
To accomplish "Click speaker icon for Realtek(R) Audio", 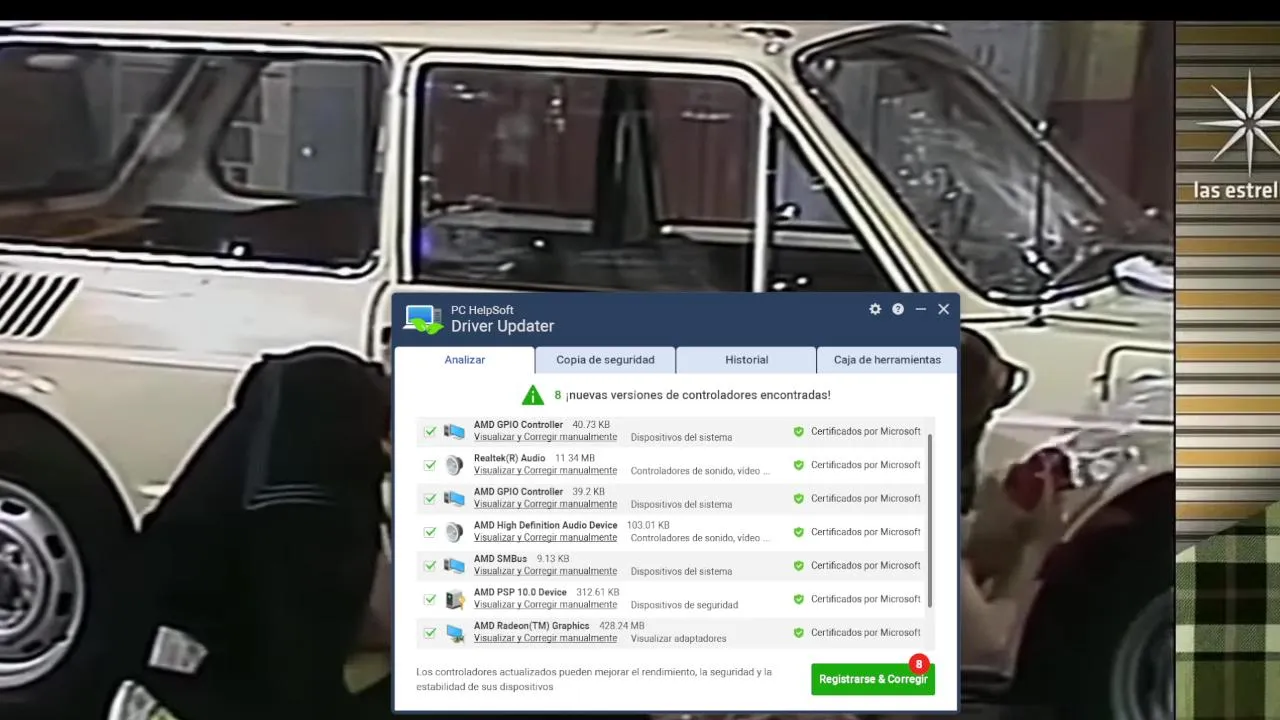I will [x=455, y=465].
